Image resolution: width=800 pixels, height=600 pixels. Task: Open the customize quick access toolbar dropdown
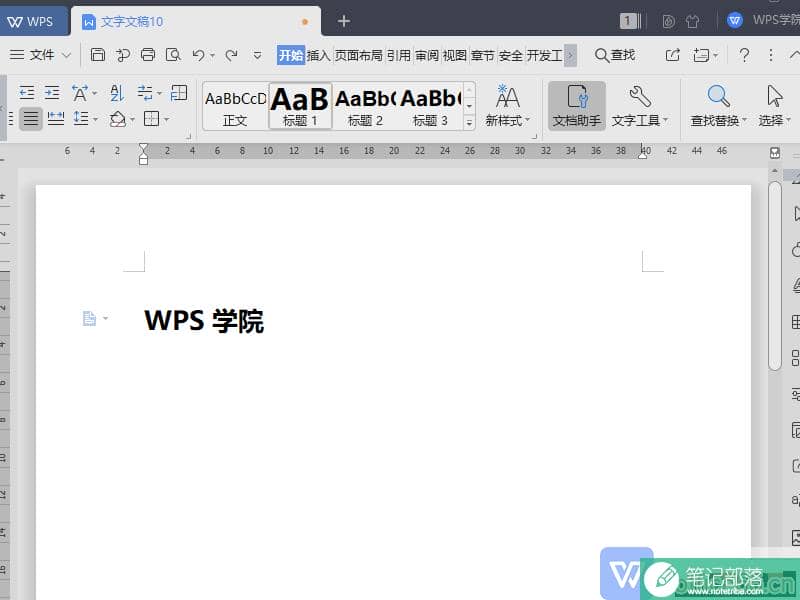[257, 55]
